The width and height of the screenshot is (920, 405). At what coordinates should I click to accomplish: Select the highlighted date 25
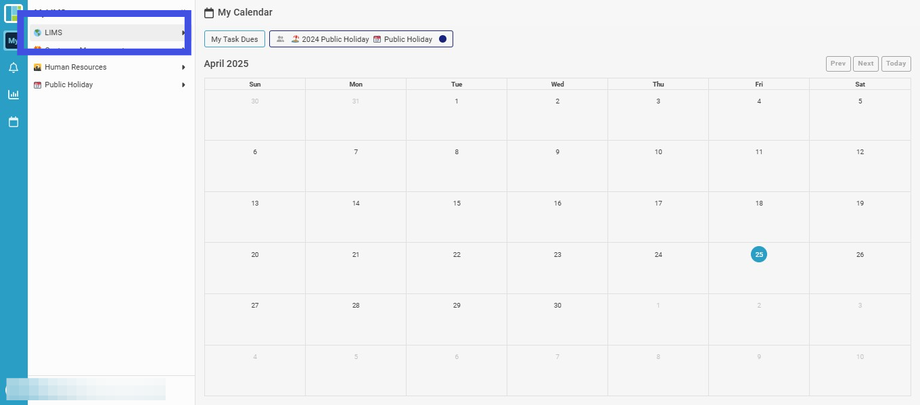pos(759,255)
